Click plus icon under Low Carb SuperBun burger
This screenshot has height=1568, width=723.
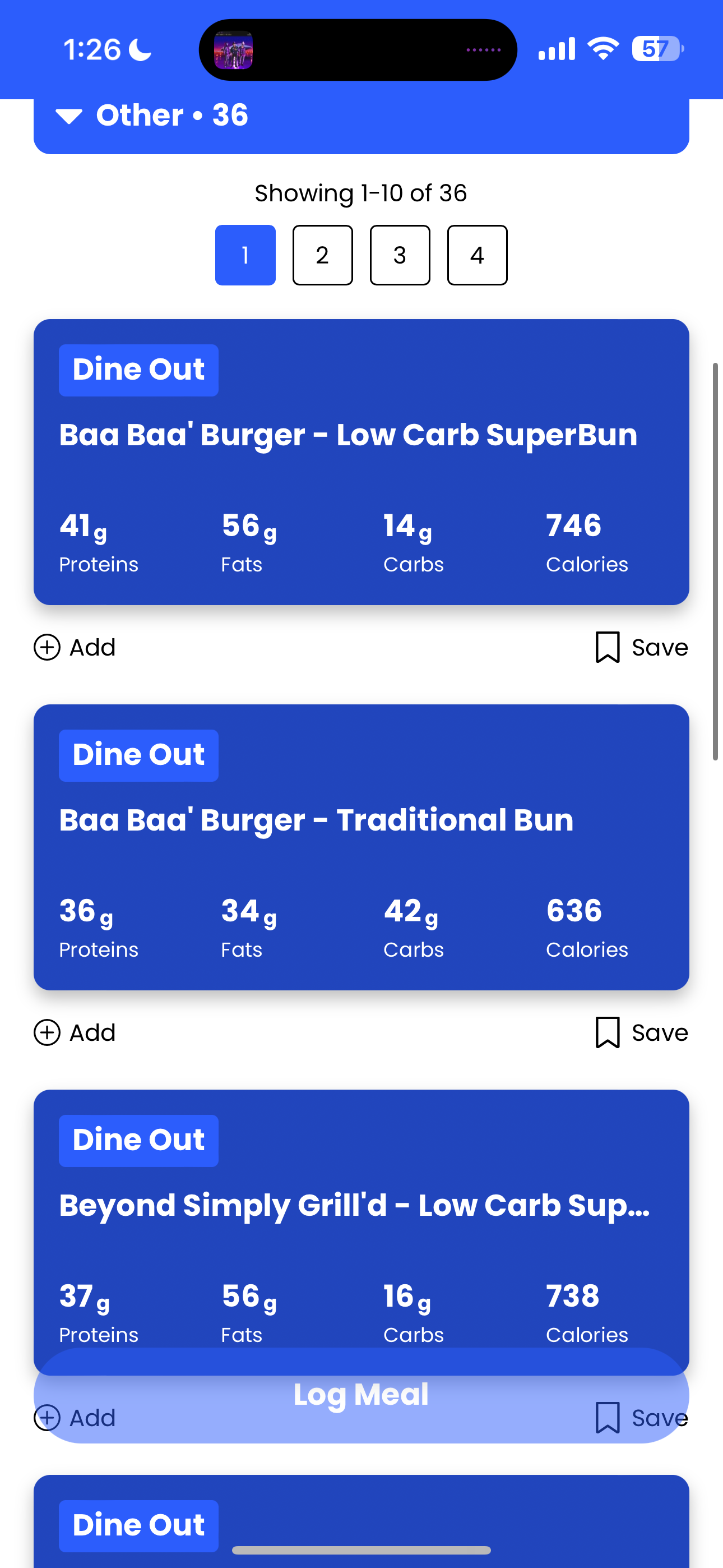pyautogui.click(x=47, y=647)
